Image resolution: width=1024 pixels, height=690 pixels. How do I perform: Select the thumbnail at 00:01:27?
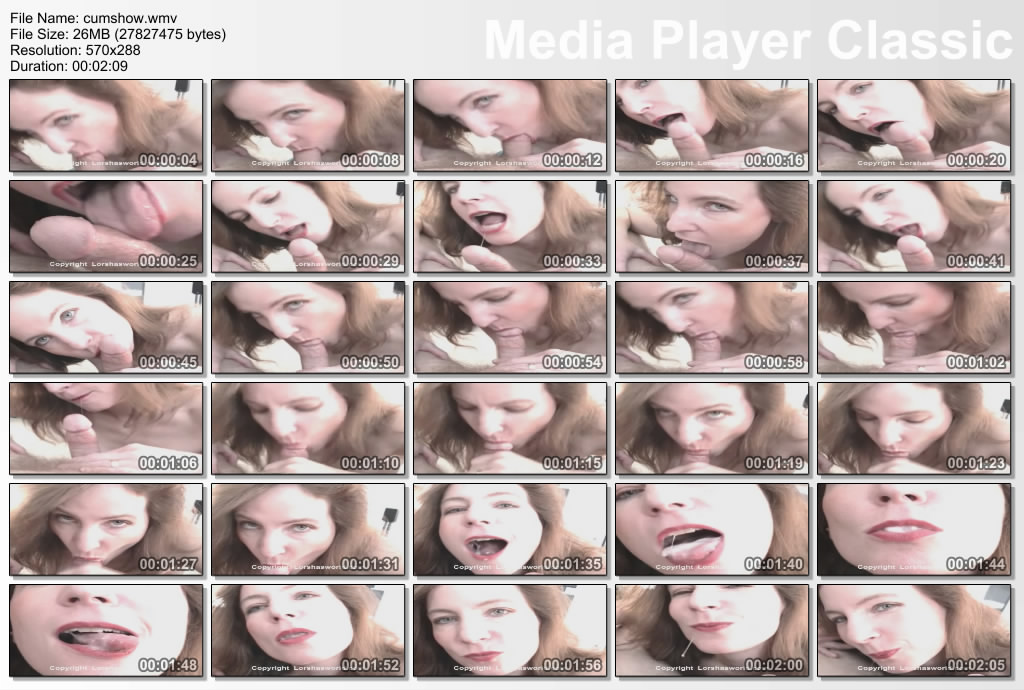(x=106, y=530)
